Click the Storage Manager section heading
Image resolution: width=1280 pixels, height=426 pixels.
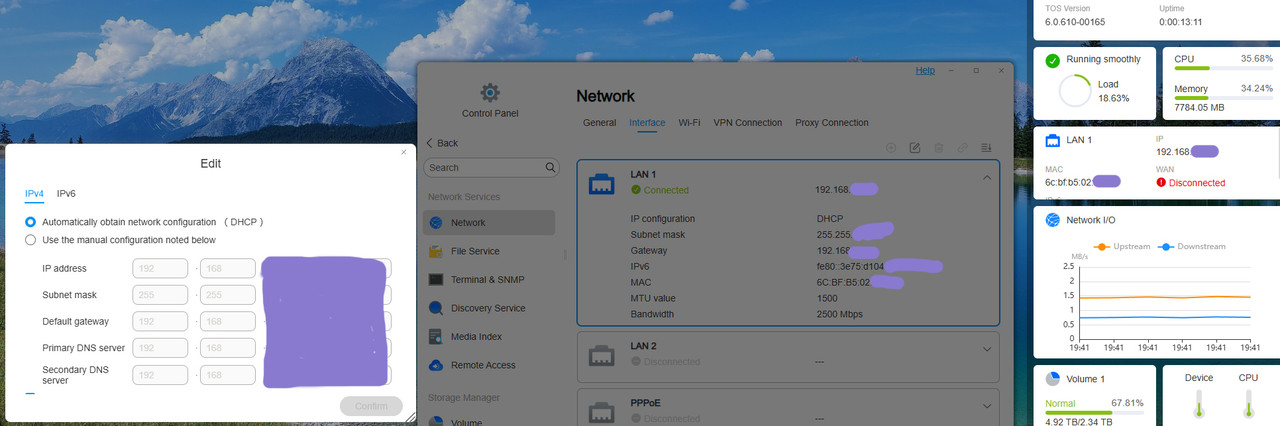tap(464, 397)
